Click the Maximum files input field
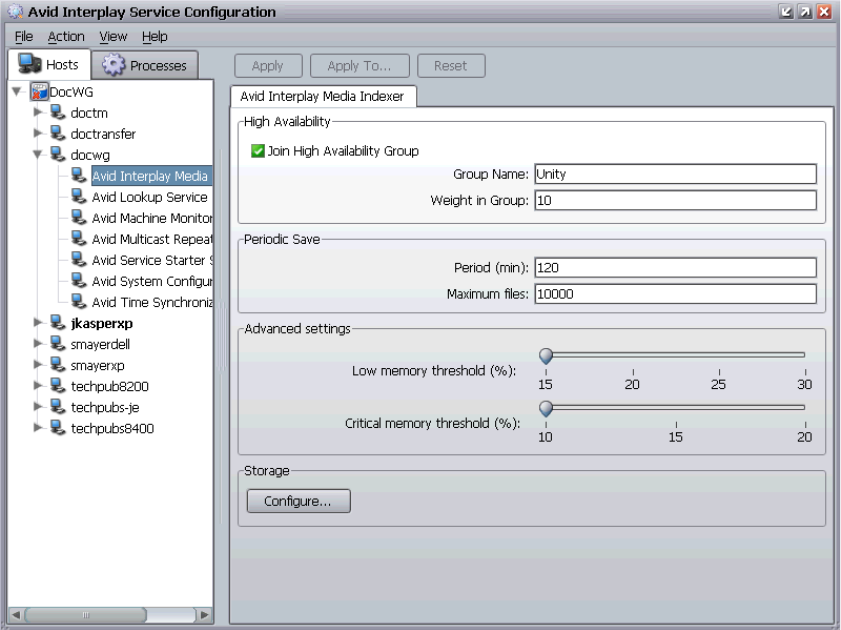Viewport: 841px width, 630px height. (675, 293)
